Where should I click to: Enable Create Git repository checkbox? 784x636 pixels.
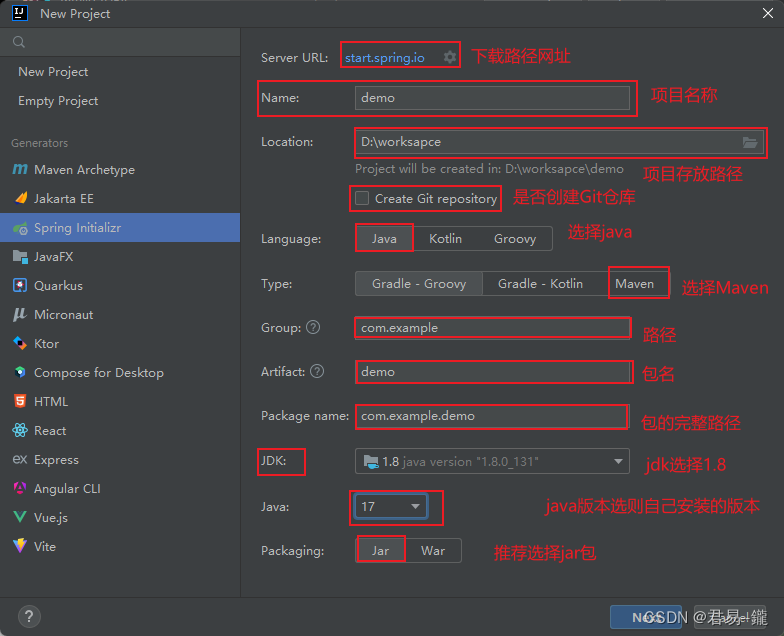click(362, 198)
